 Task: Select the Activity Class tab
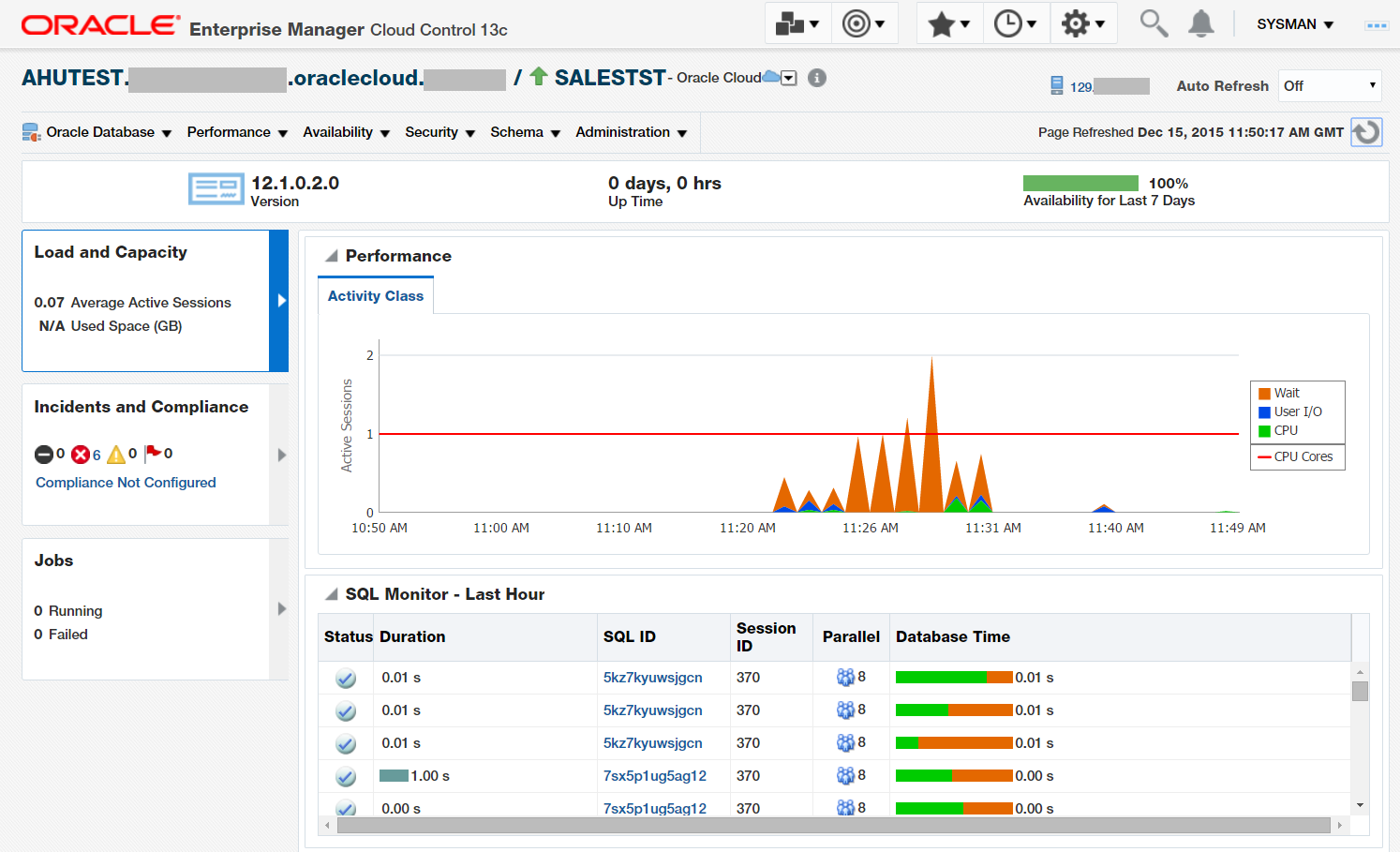[376, 296]
